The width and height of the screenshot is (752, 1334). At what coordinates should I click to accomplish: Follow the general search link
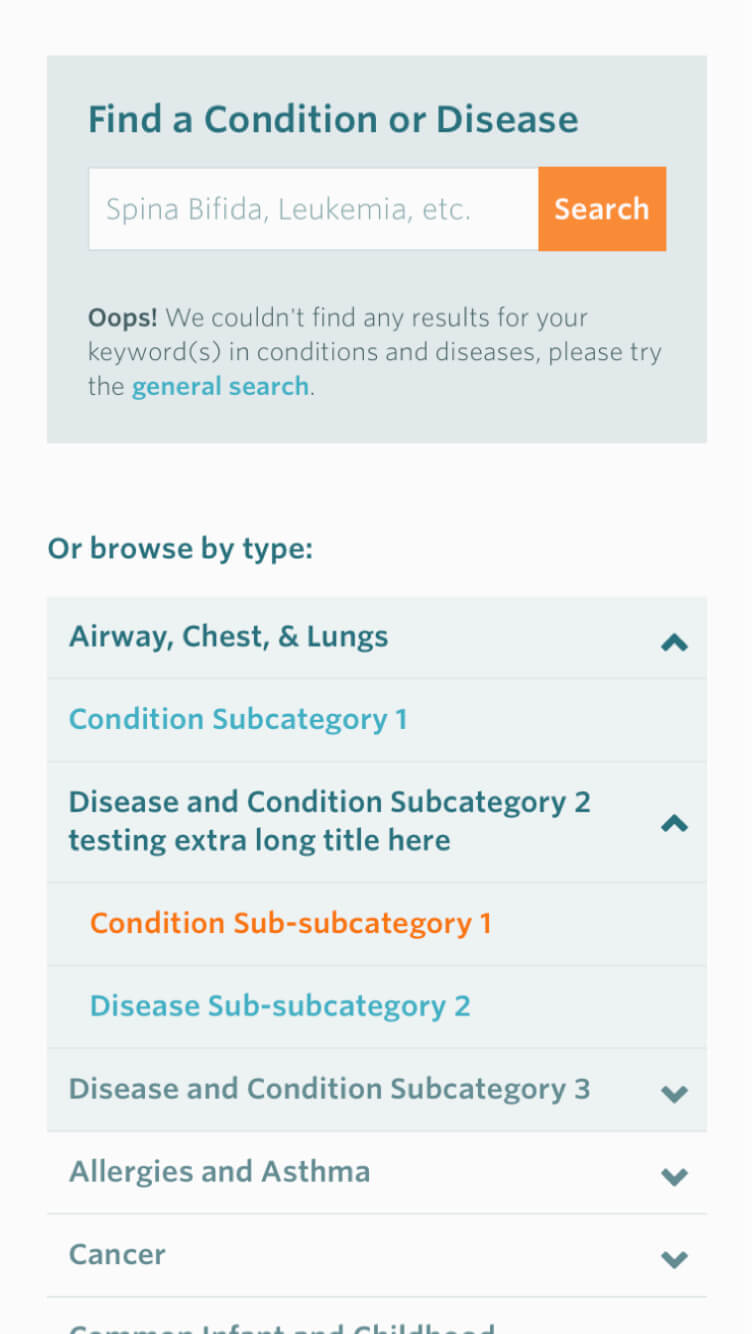pyautogui.click(x=220, y=387)
